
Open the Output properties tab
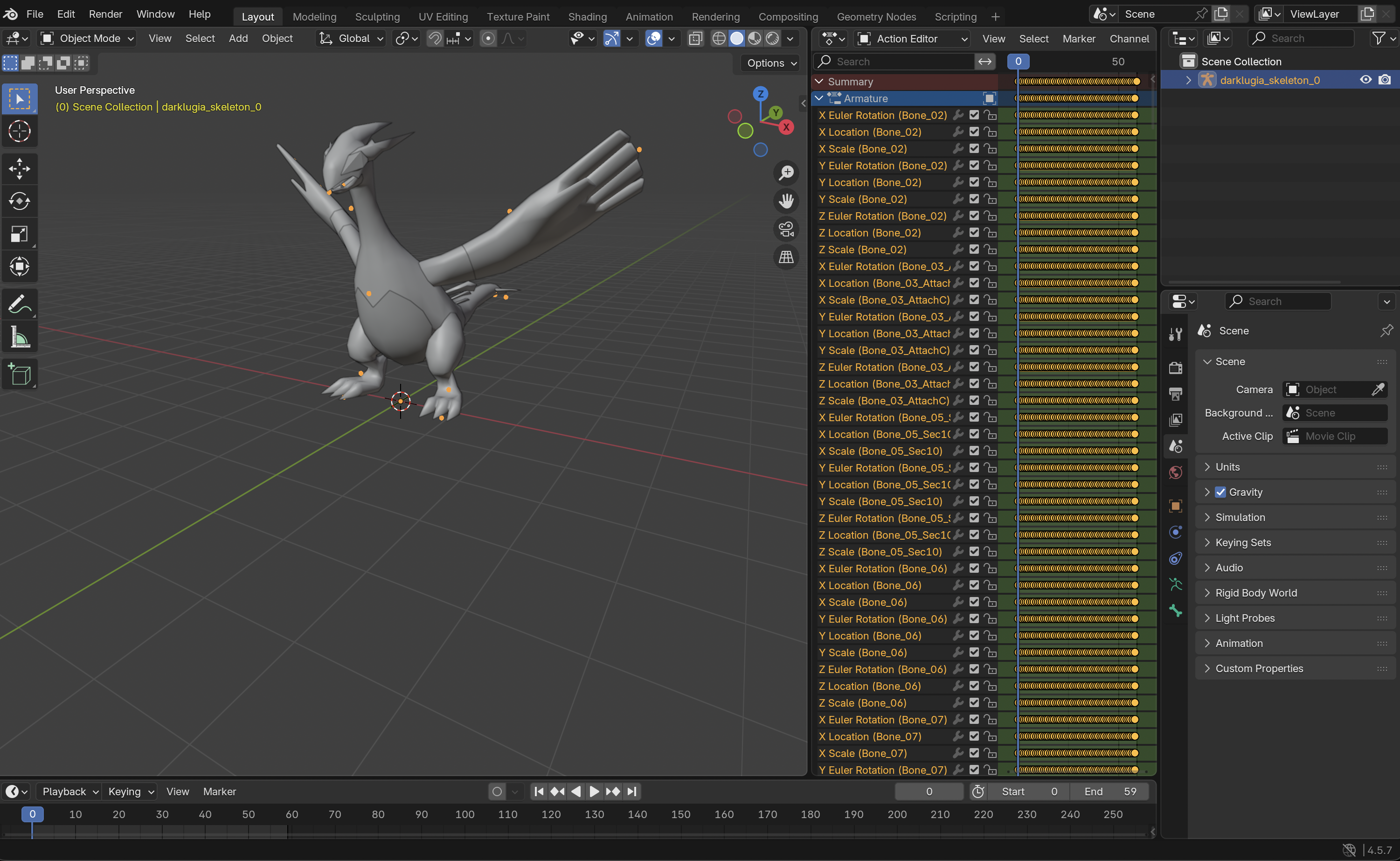(x=1176, y=394)
